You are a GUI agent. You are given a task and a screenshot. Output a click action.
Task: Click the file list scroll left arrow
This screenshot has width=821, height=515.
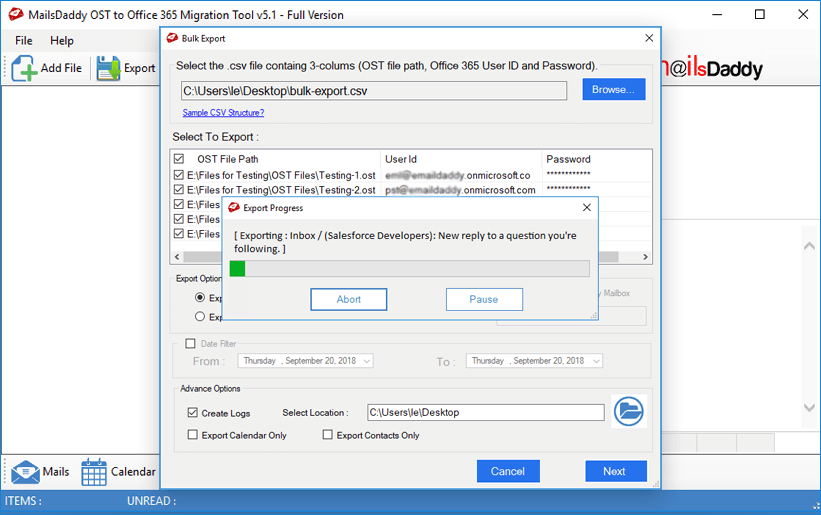177,256
